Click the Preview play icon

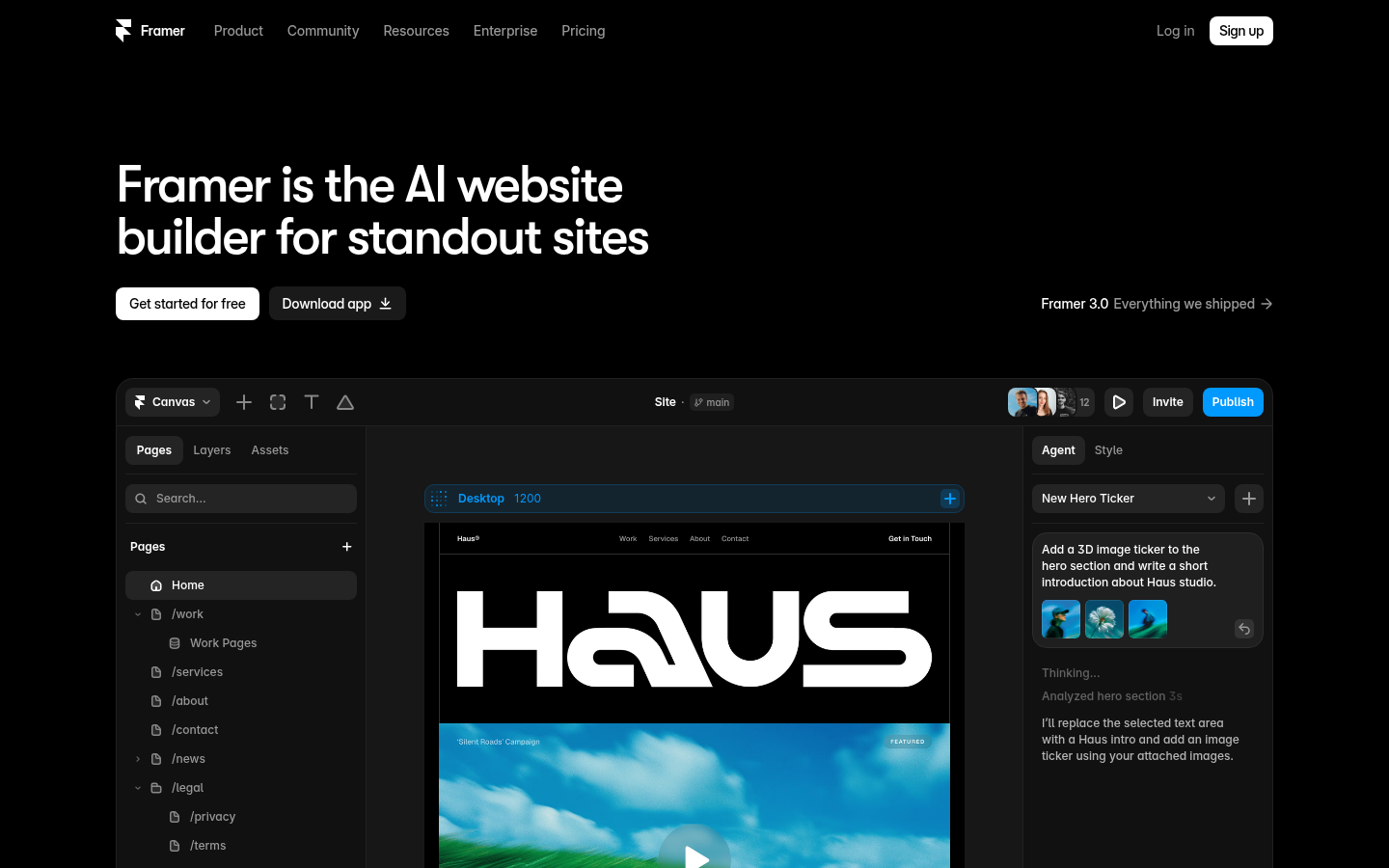pyautogui.click(x=1119, y=402)
